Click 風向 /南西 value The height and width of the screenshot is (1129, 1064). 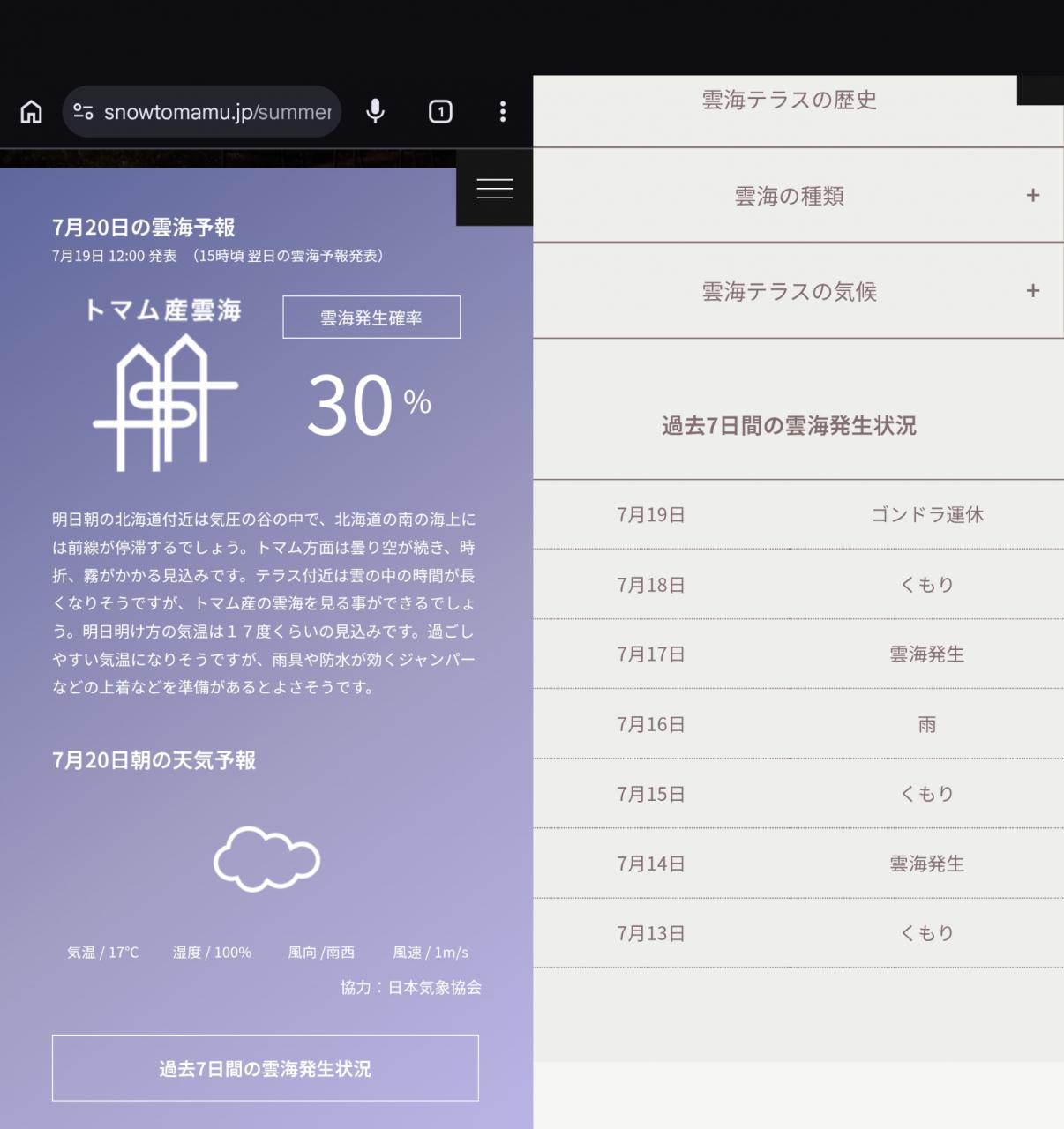click(321, 953)
